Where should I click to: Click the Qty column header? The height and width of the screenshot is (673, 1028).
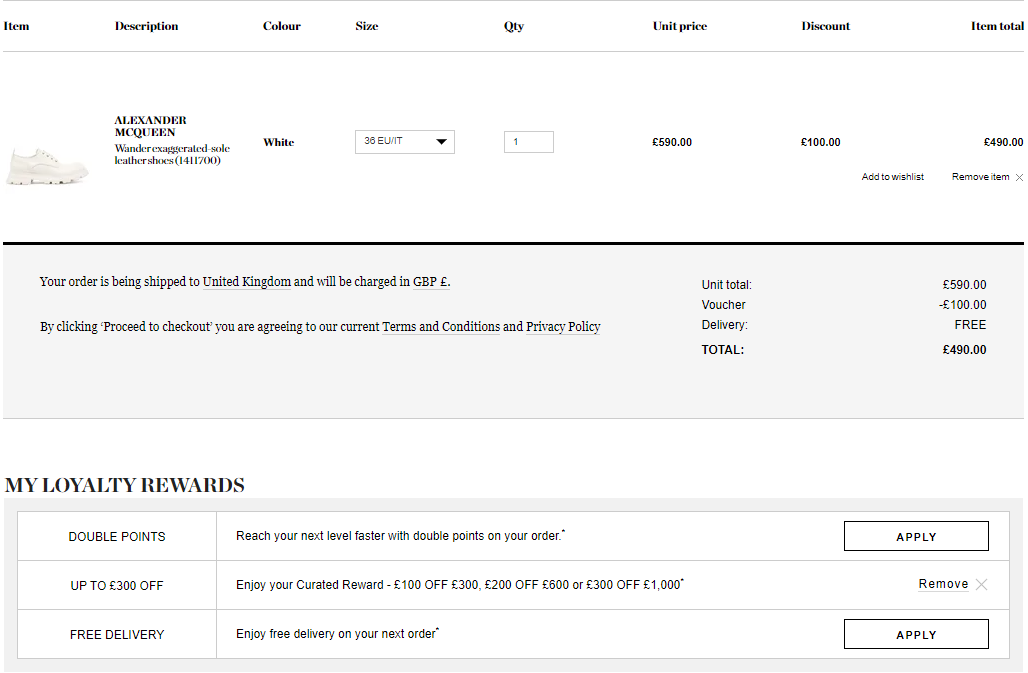(x=514, y=26)
